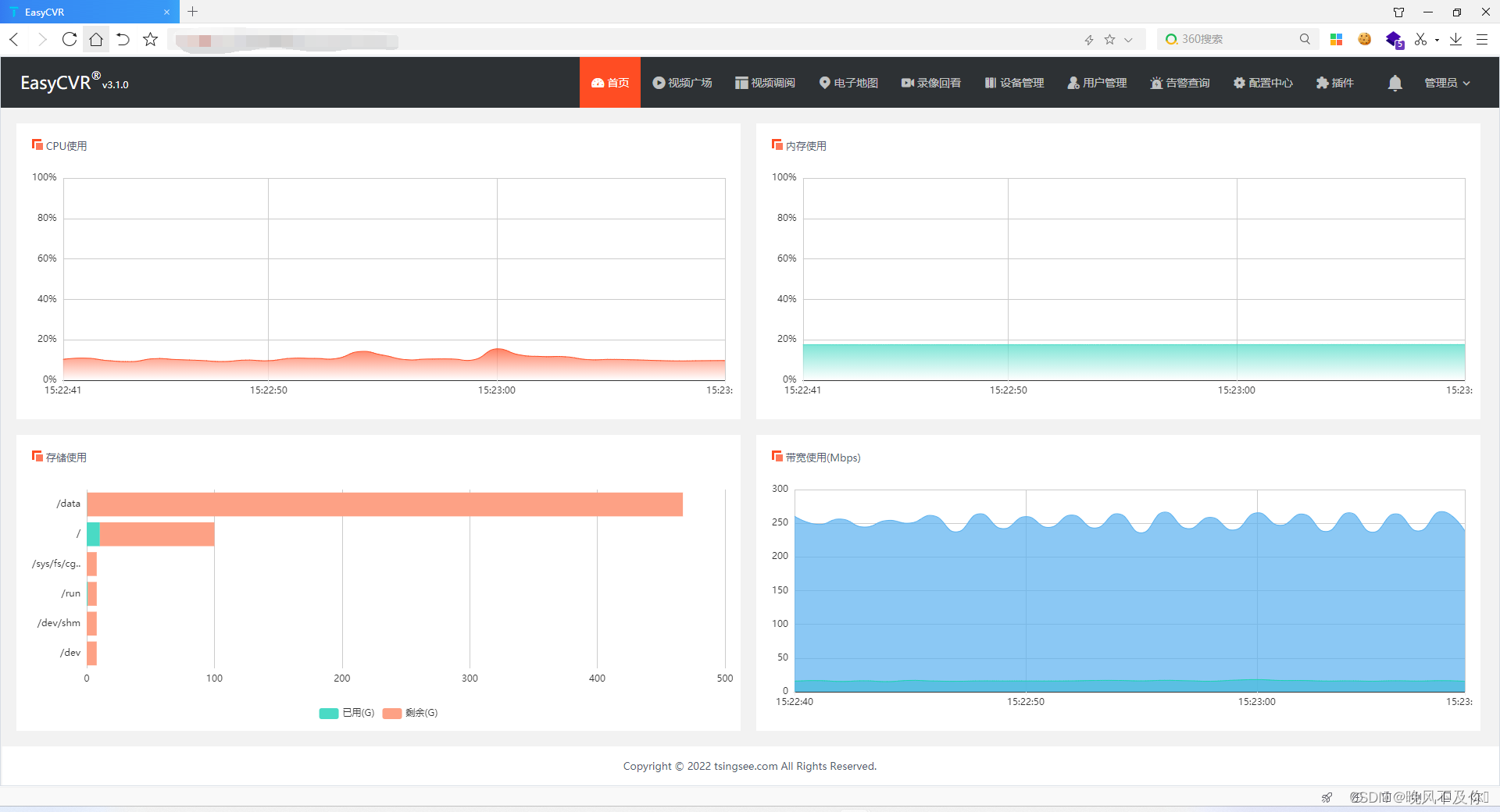Click the 存储使用 panel title
The height and width of the screenshot is (812, 1500).
(66, 458)
